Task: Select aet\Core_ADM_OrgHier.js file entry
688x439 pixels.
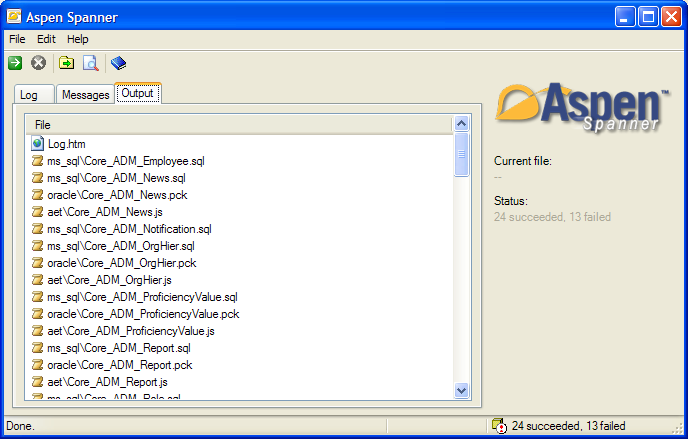Action: [109, 280]
